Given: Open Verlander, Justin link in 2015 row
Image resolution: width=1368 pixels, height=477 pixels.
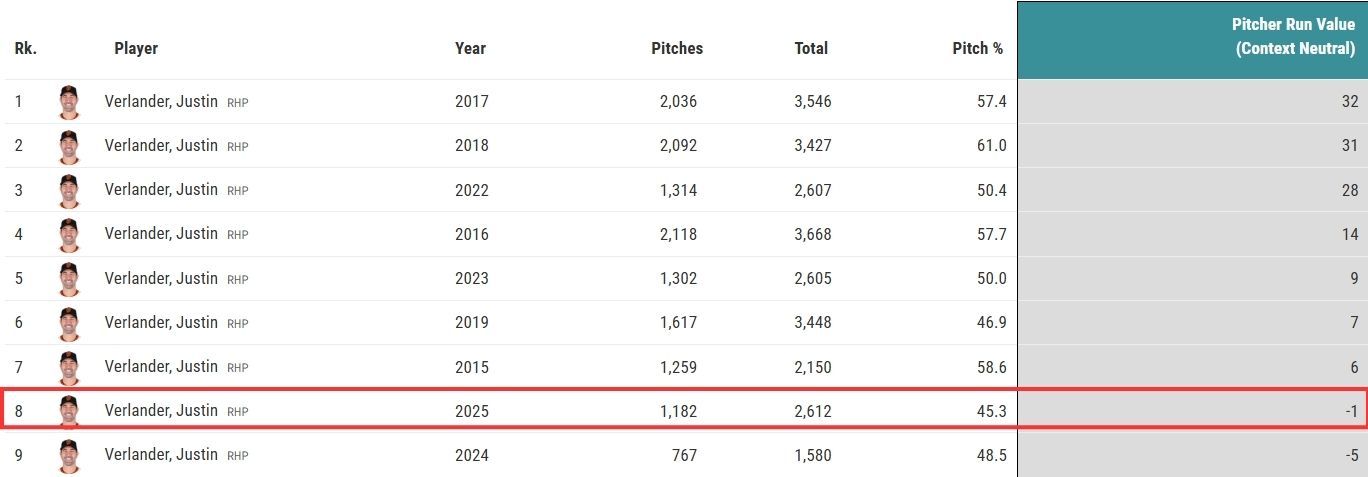Looking at the screenshot, I should tap(161, 366).
